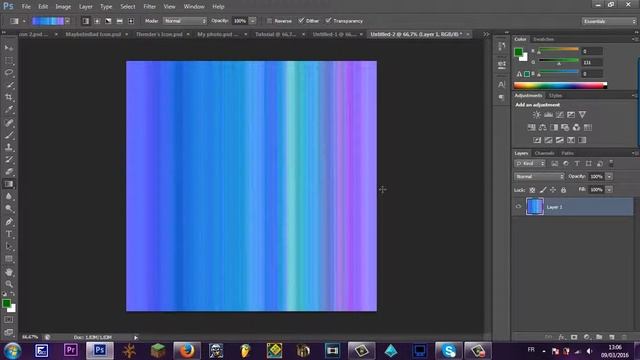Open the layer Opacity arrow in Layers panel
Image resolution: width=640 pixels, height=360 pixels.
[609, 176]
